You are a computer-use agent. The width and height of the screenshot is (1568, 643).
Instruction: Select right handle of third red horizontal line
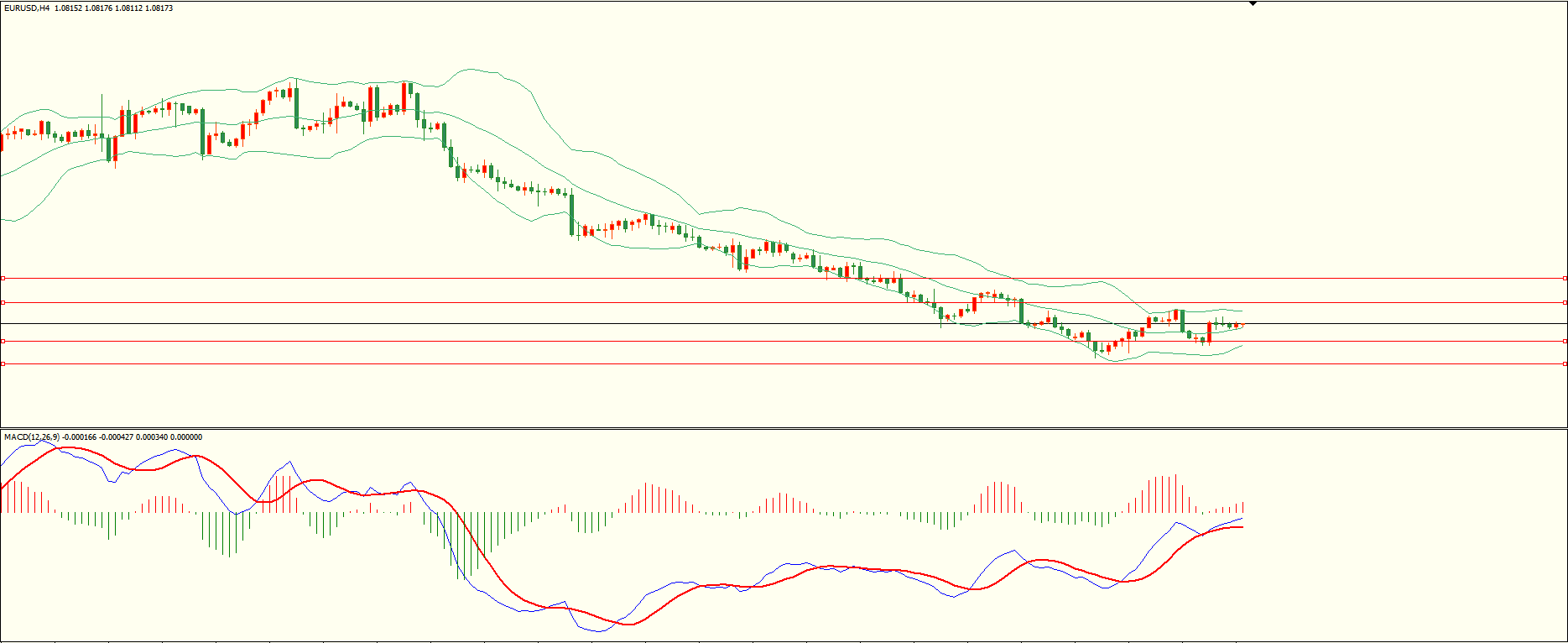(1565, 341)
